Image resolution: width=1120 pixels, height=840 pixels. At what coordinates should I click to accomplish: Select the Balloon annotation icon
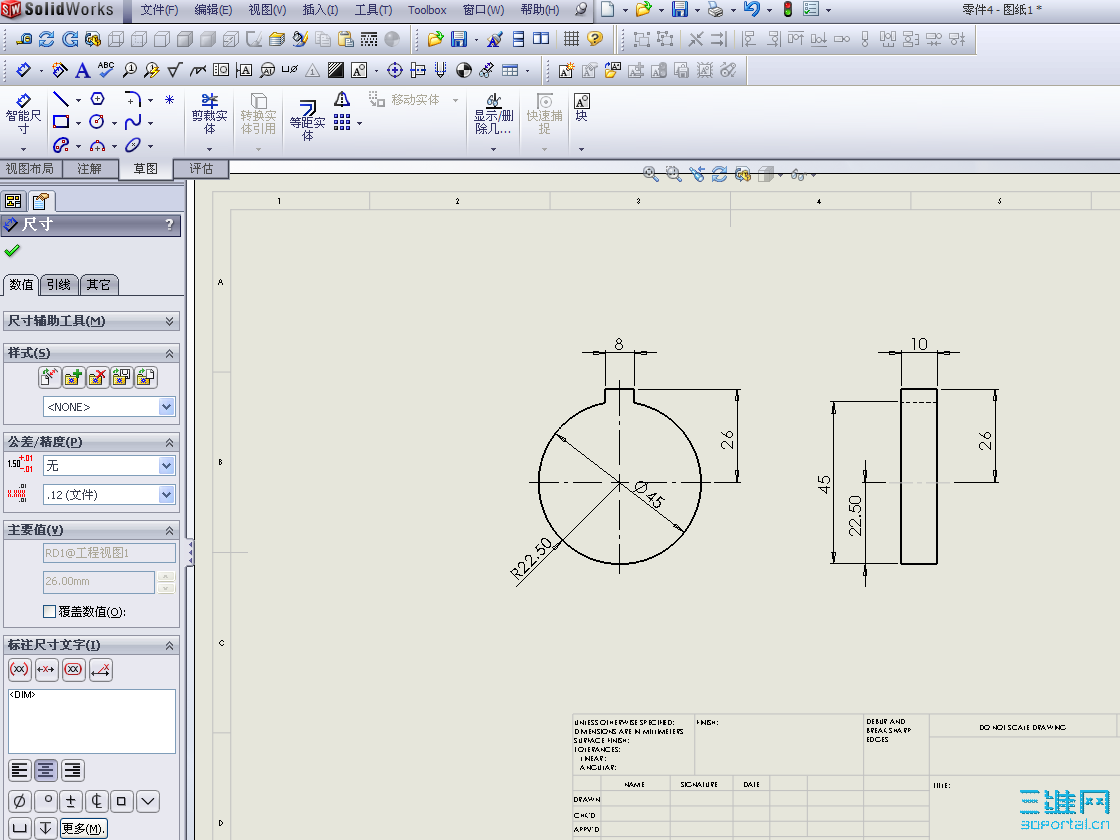pos(129,70)
